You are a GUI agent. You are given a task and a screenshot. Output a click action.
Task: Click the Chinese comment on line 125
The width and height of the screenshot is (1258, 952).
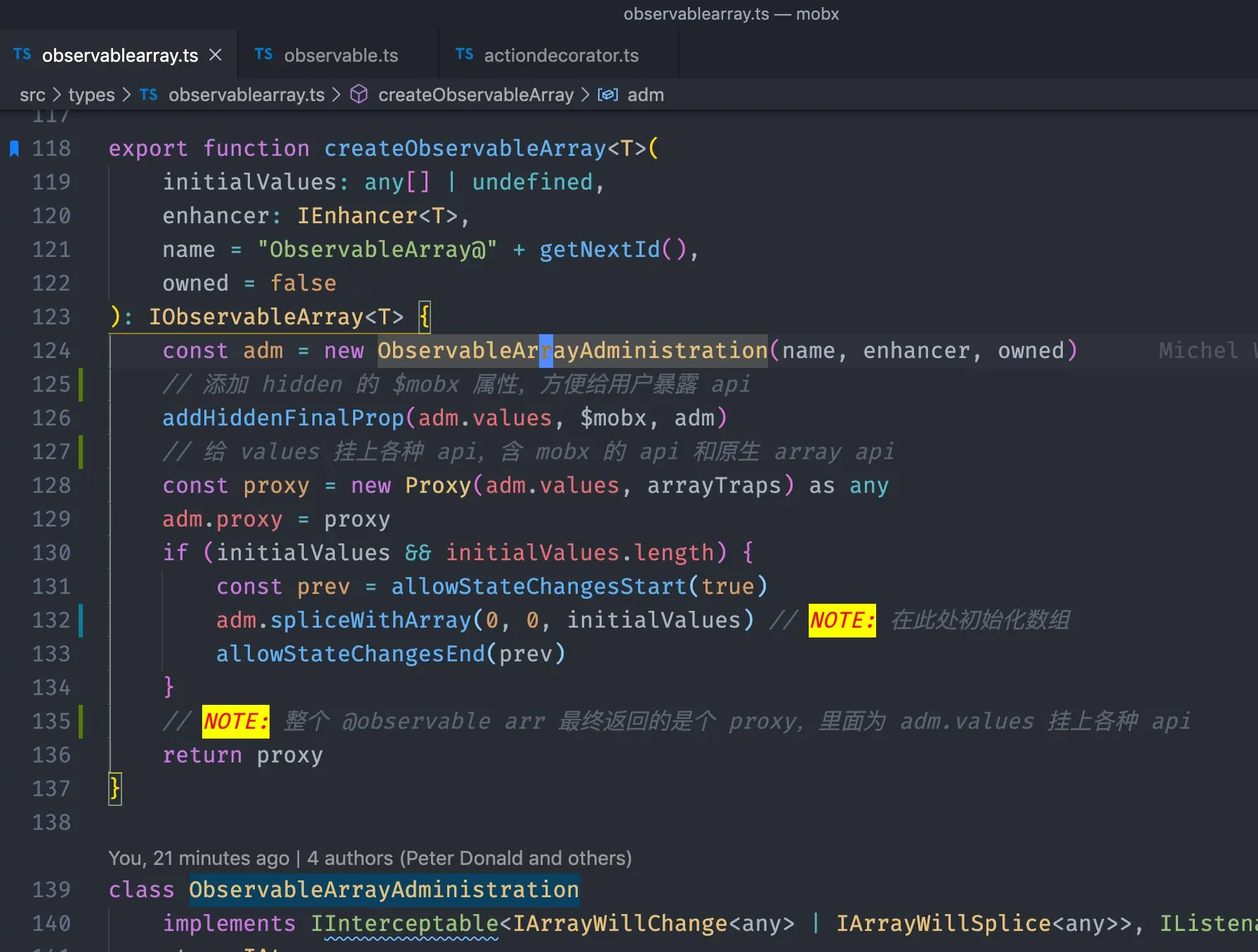(456, 384)
